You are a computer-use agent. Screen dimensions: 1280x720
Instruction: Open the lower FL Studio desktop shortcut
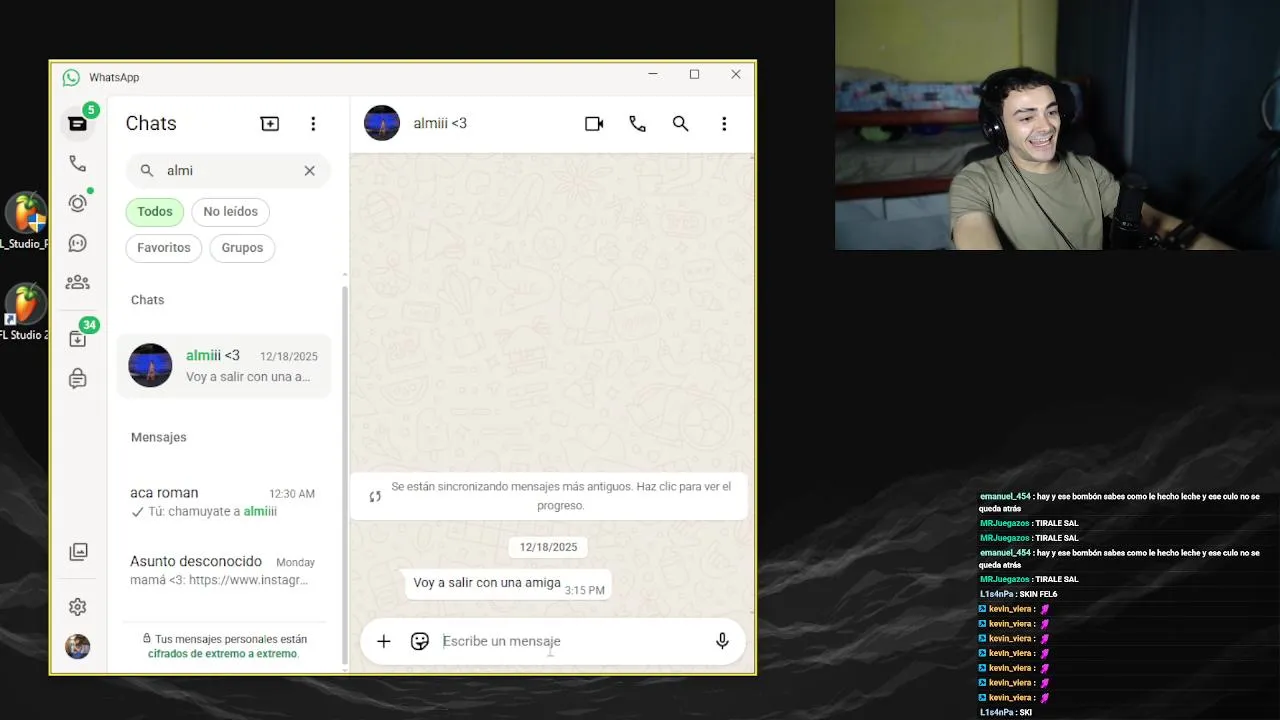click(x=24, y=313)
